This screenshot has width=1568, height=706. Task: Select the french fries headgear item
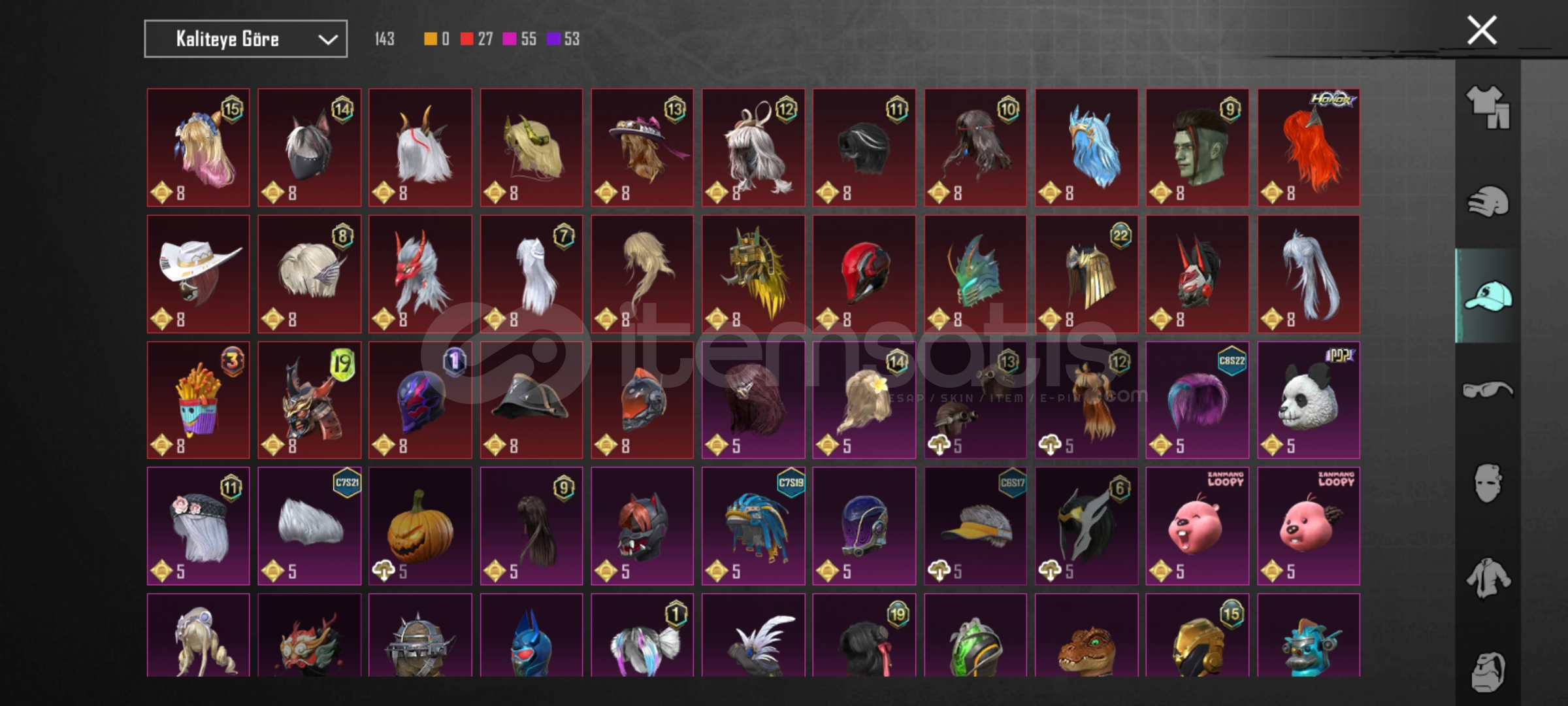click(x=198, y=400)
